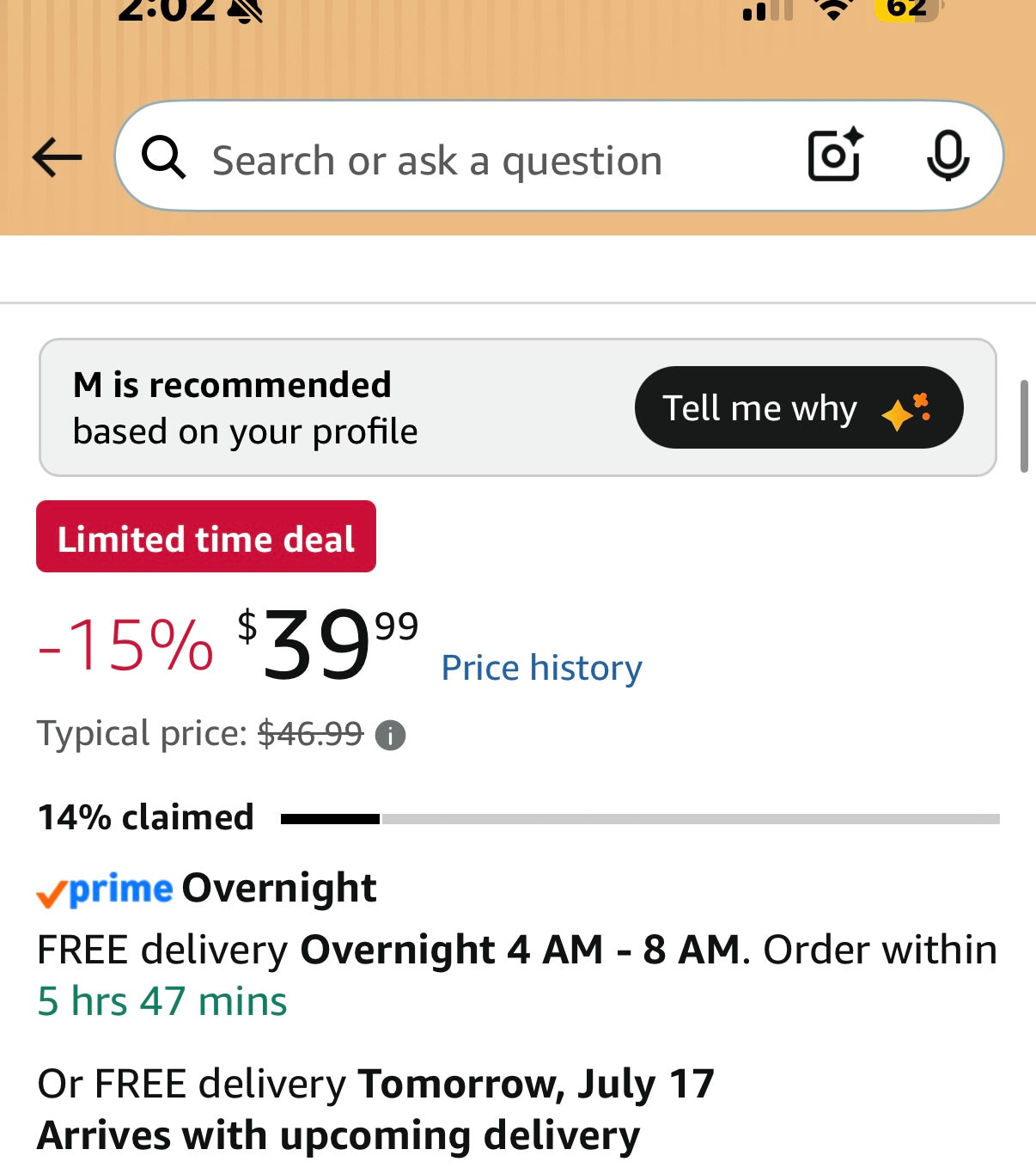Viewport: 1036px width, 1174px height.
Task: Tap Tomorrow, July 17 delivery option
Action: click(x=536, y=1084)
